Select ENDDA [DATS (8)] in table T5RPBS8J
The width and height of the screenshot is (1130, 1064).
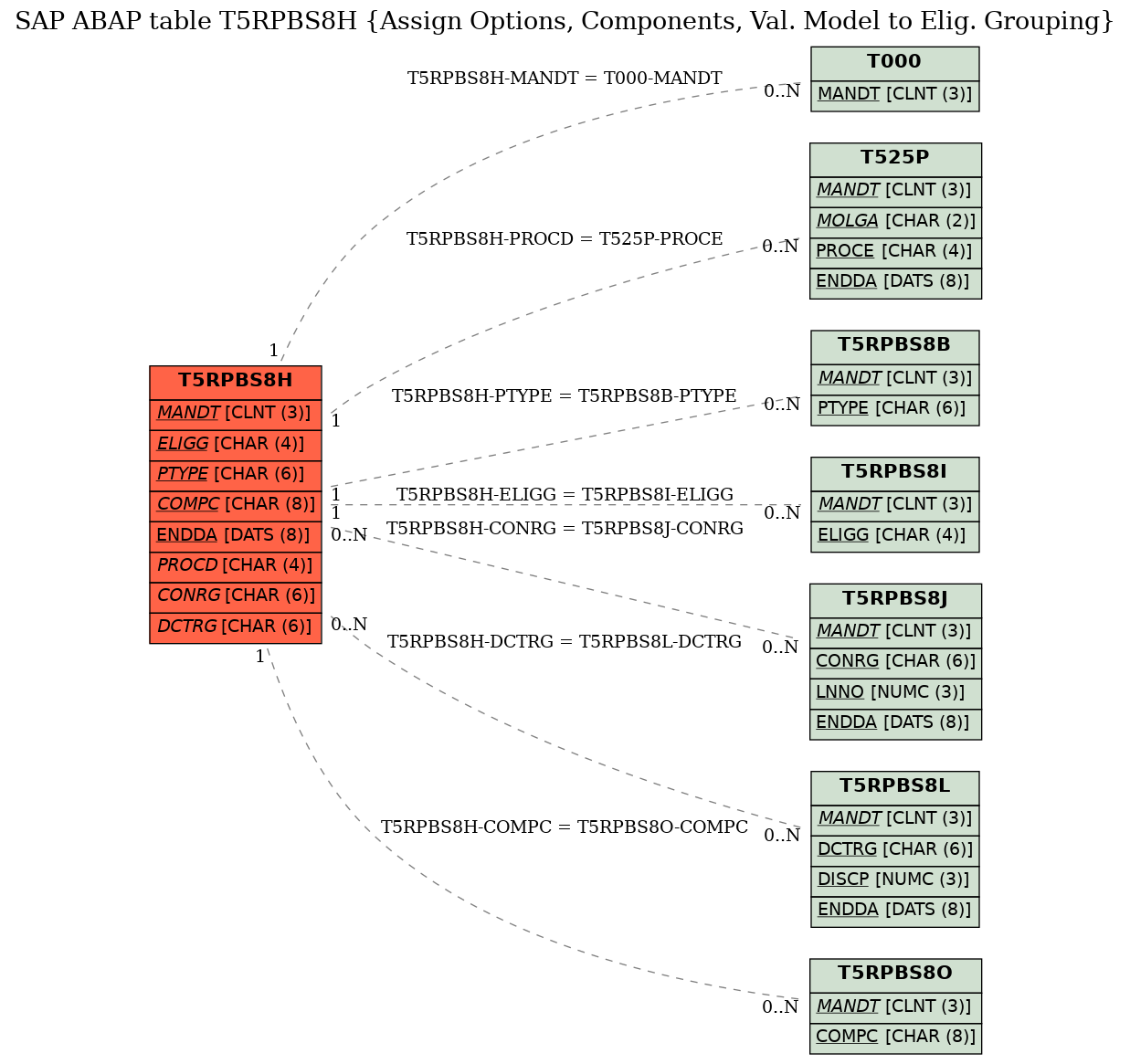pyautogui.click(x=895, y=722)
